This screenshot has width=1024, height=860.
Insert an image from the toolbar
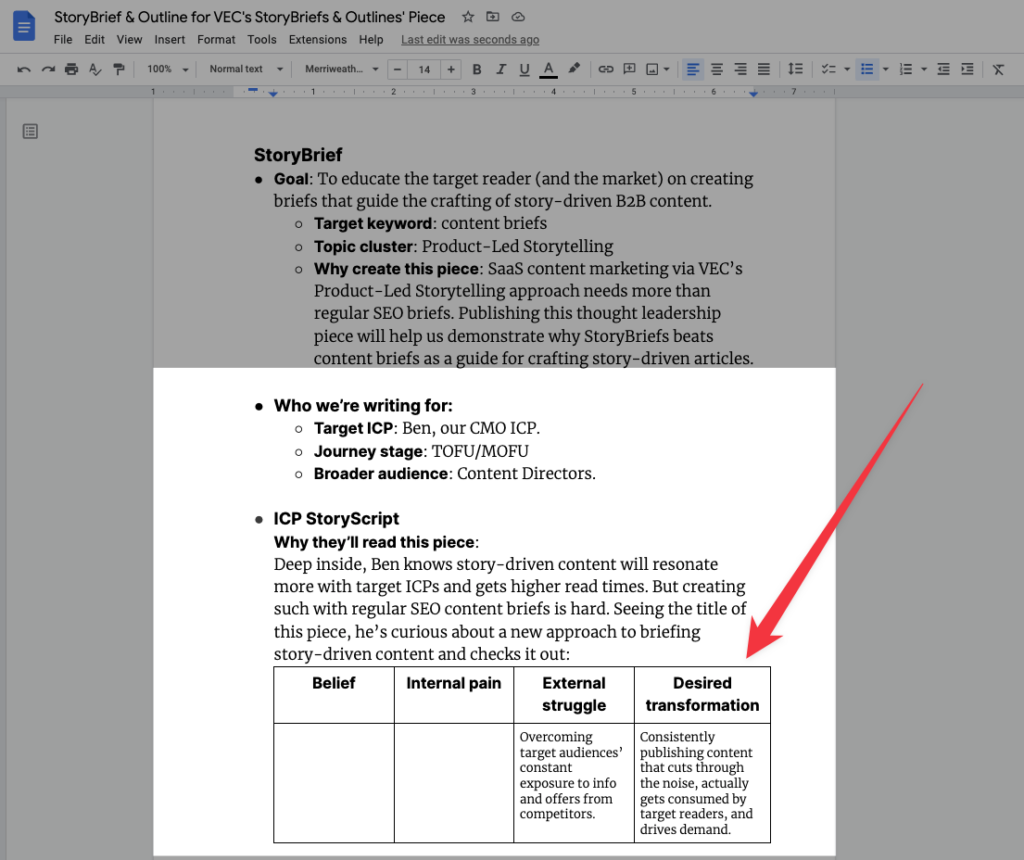tap(652, 69)
